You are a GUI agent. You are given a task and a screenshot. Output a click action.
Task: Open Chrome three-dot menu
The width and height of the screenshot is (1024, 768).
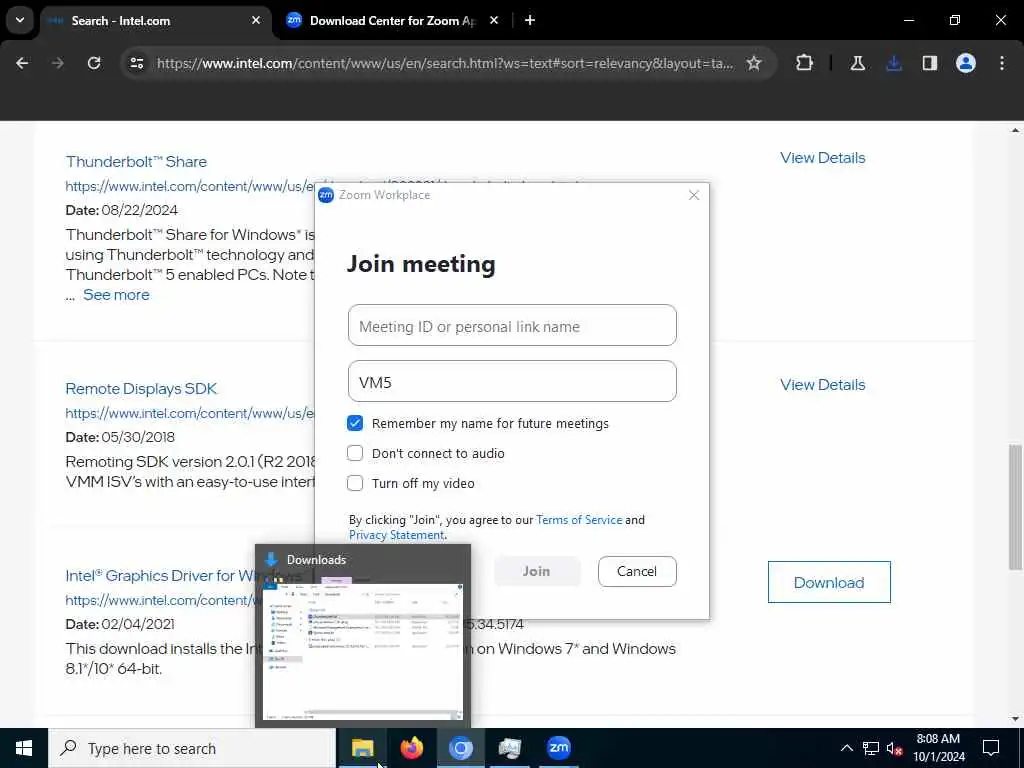(1002, 63)
